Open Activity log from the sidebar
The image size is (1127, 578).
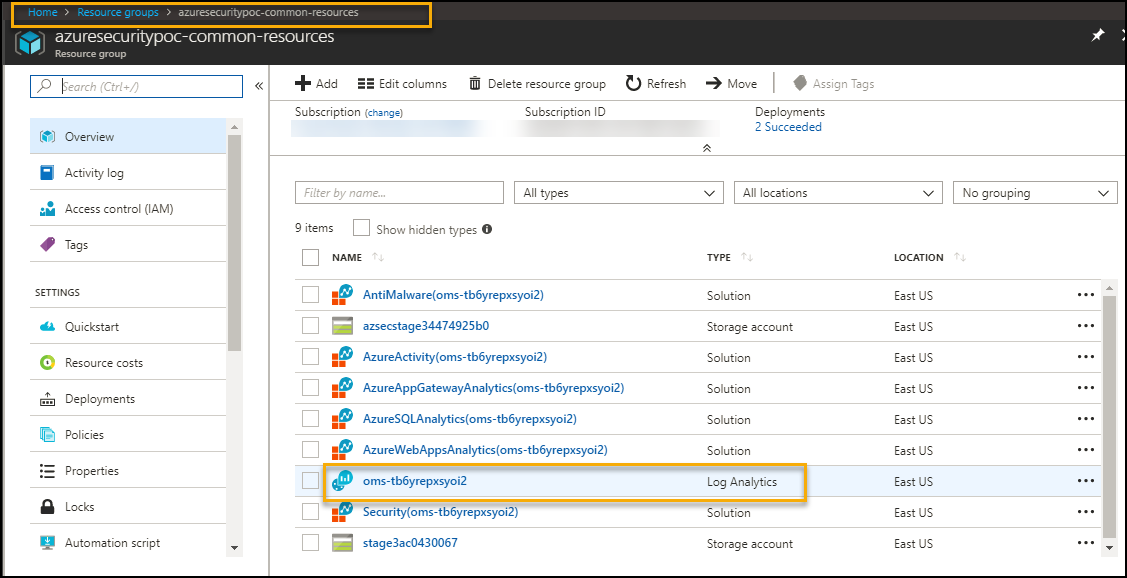click(129, 173)
